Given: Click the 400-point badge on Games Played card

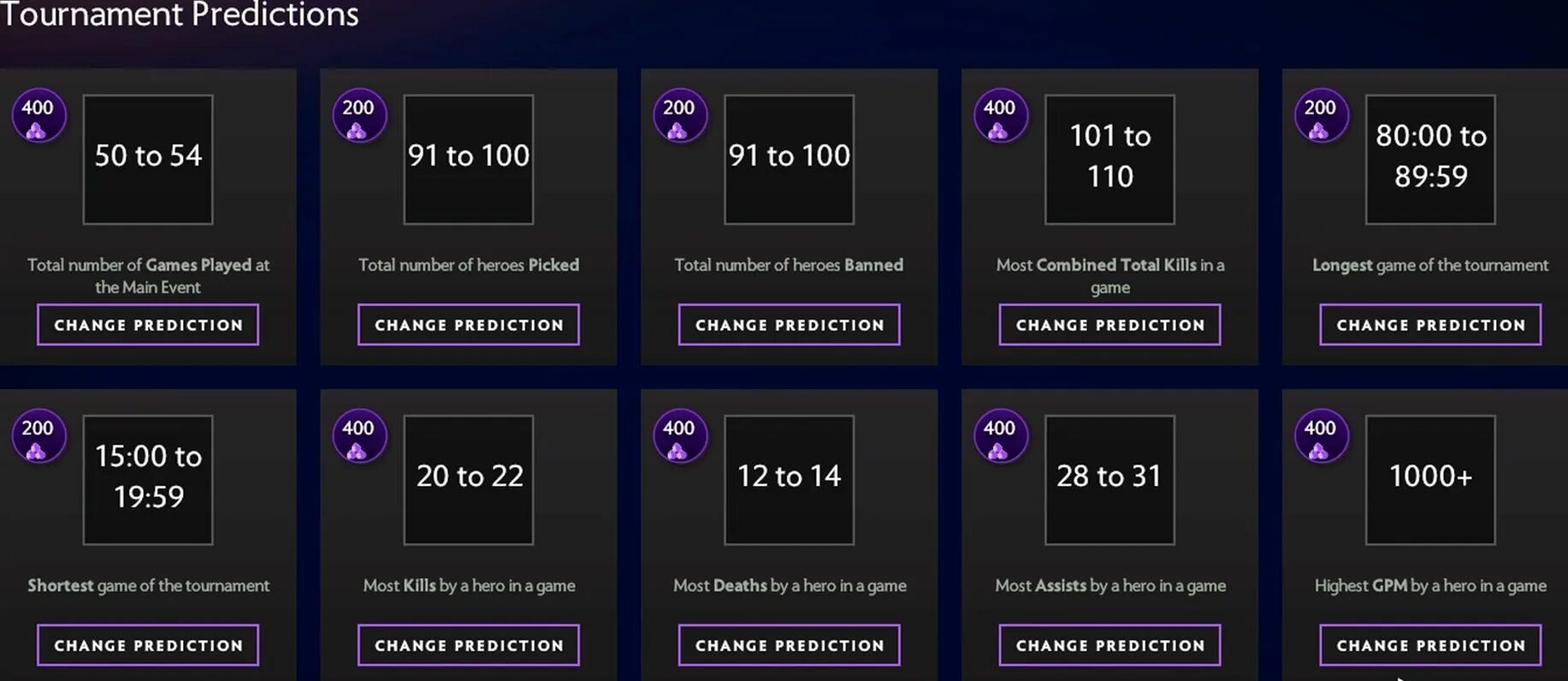Looking at the screenshot, I should (38, 116).
